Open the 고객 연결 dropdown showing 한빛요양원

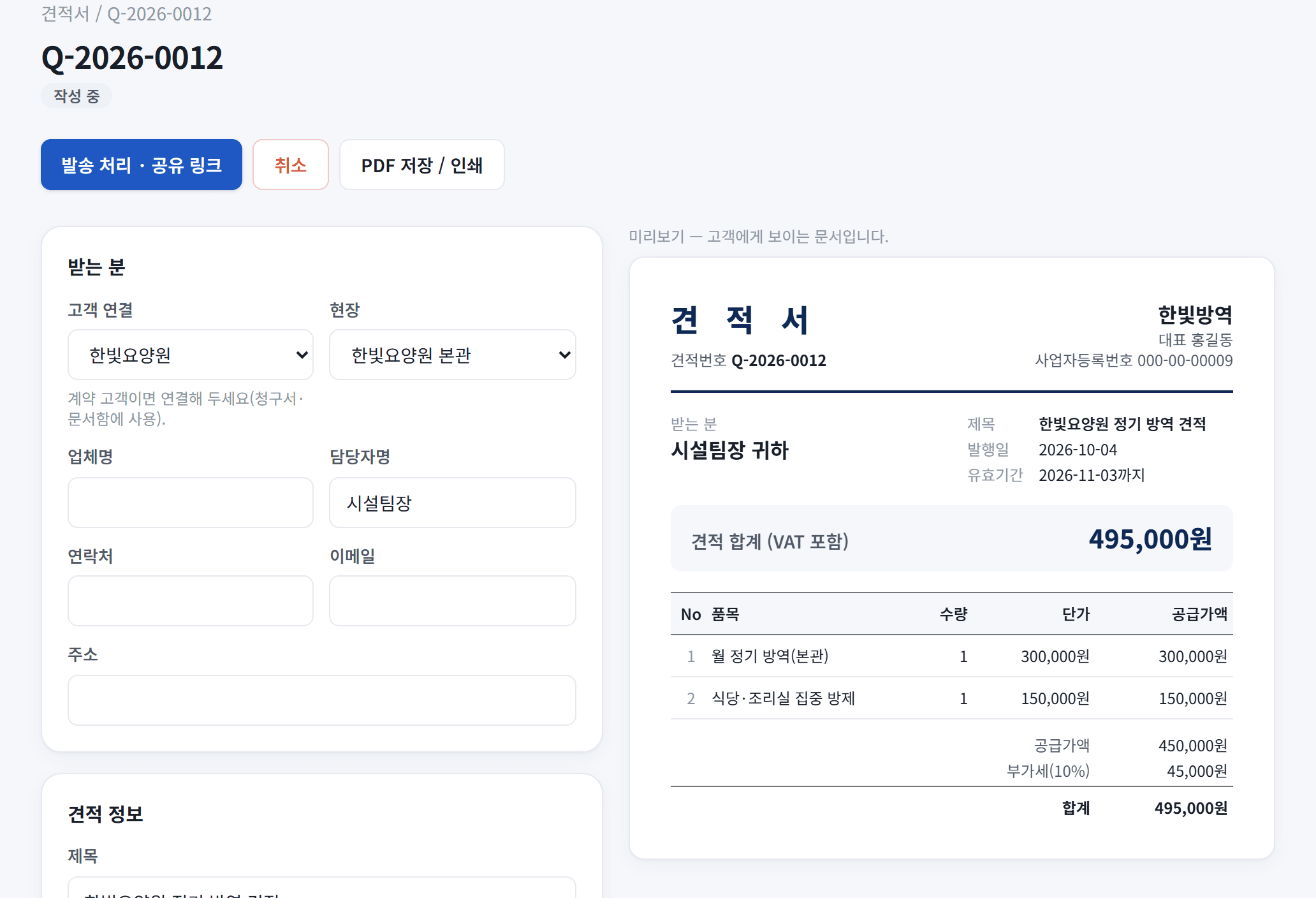click(x=191, y=355)
